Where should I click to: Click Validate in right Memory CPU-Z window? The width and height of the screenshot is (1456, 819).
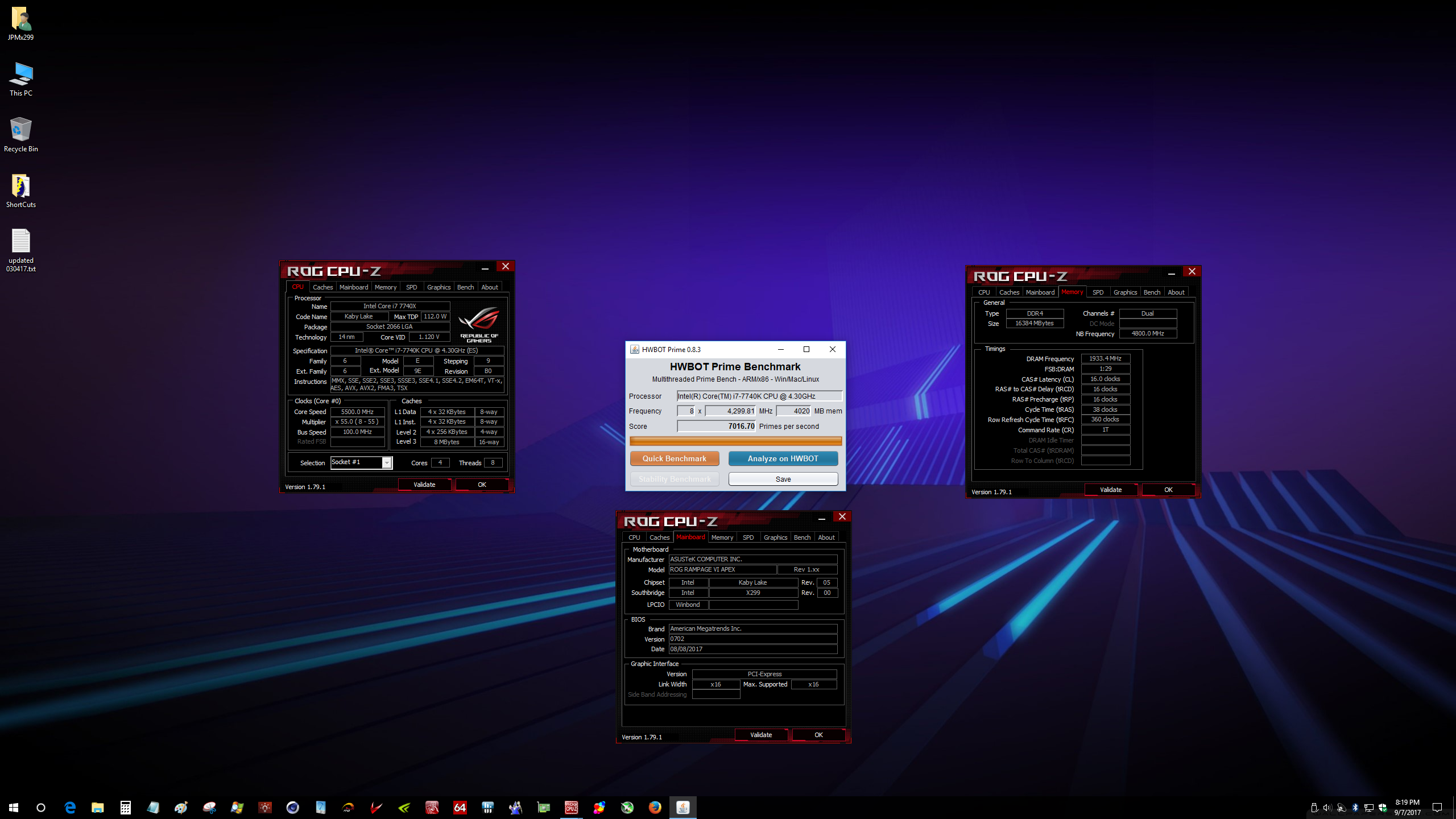(x=1111, y=490)
